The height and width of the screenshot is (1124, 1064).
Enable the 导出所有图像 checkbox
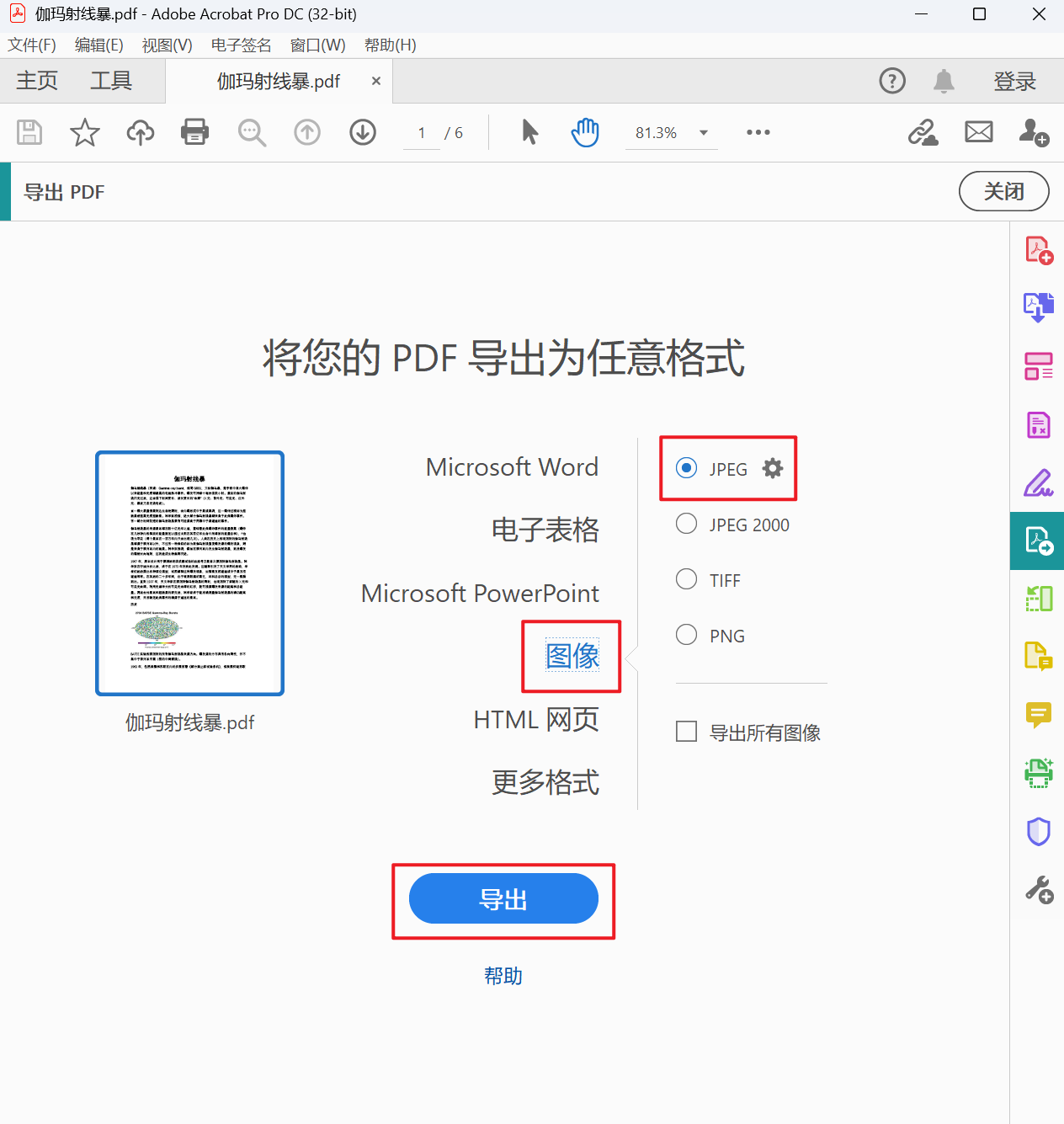(686, 731)
